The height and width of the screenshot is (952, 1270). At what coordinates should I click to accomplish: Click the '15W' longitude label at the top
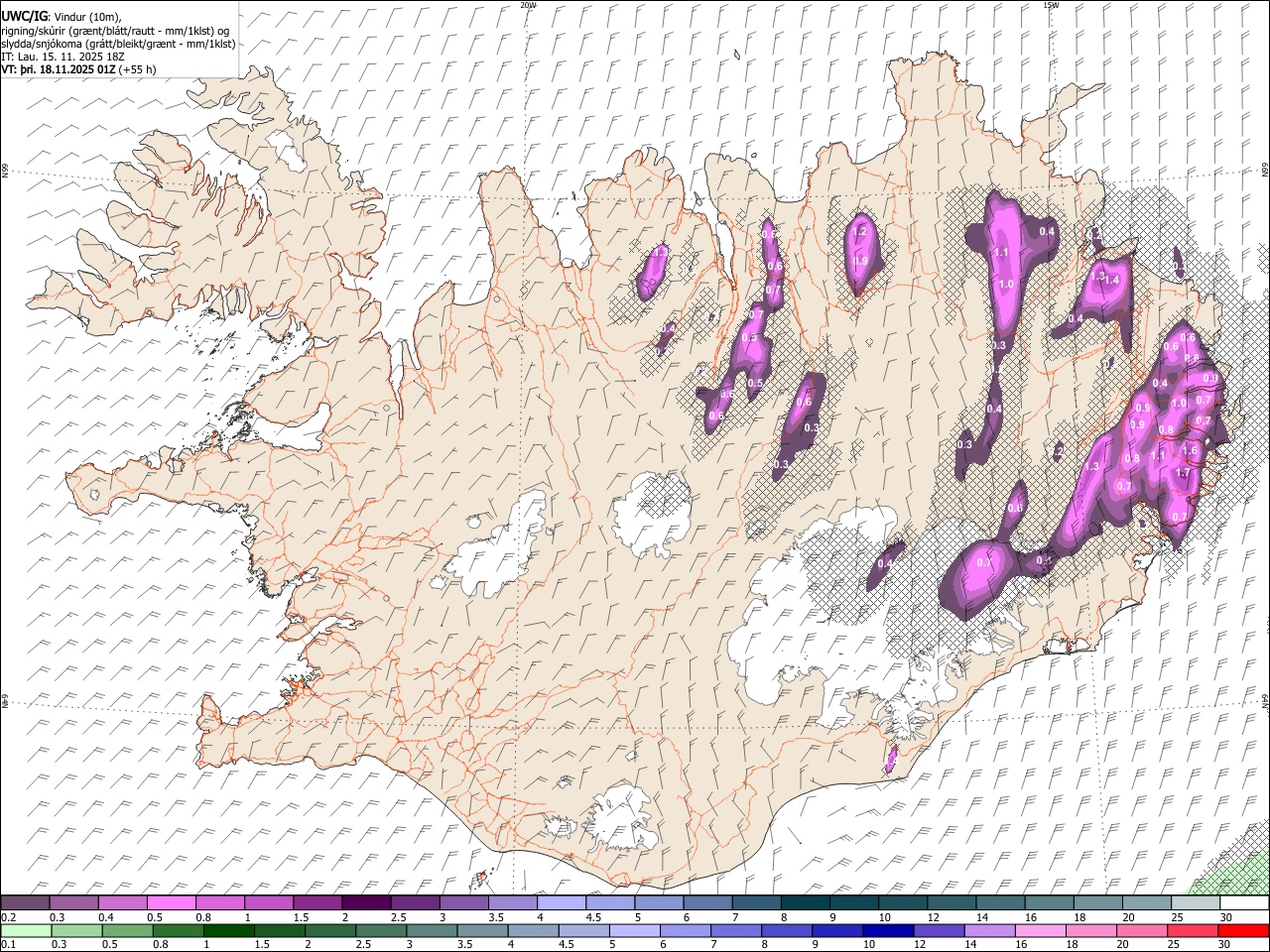click(1051, 5)
